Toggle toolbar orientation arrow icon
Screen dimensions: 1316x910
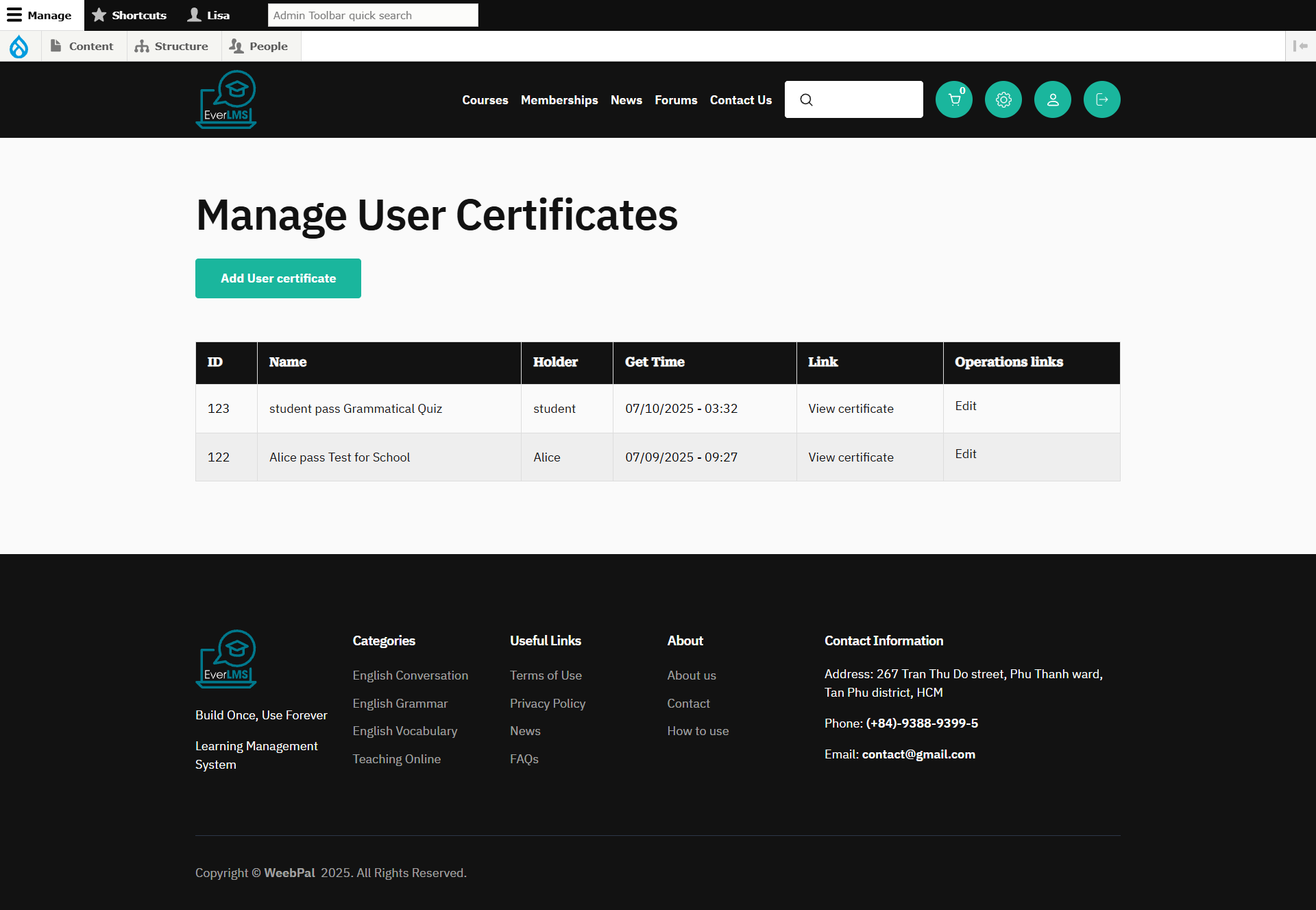(x=1300, y=46)
